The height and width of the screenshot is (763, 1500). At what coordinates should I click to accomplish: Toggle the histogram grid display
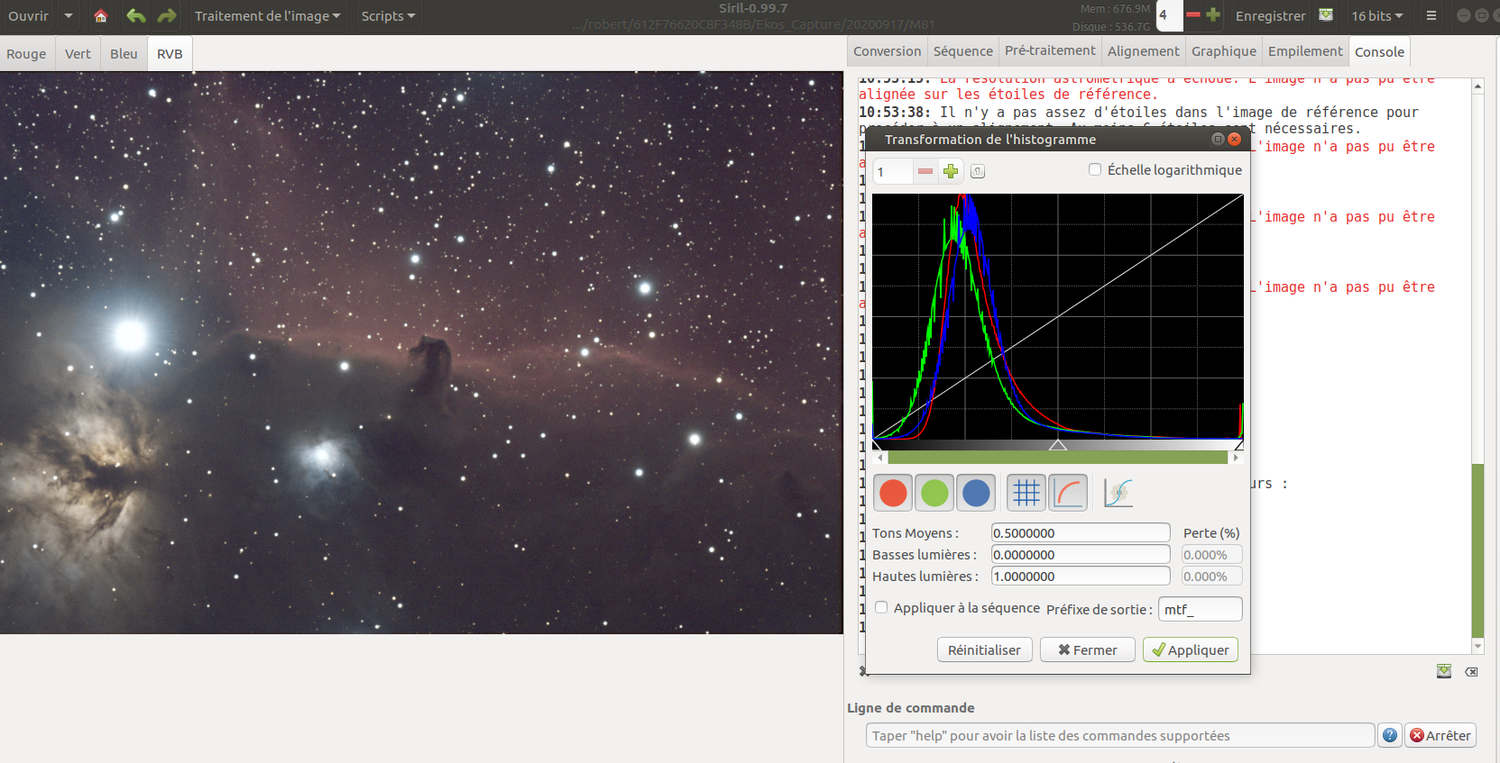[1025, 492]
